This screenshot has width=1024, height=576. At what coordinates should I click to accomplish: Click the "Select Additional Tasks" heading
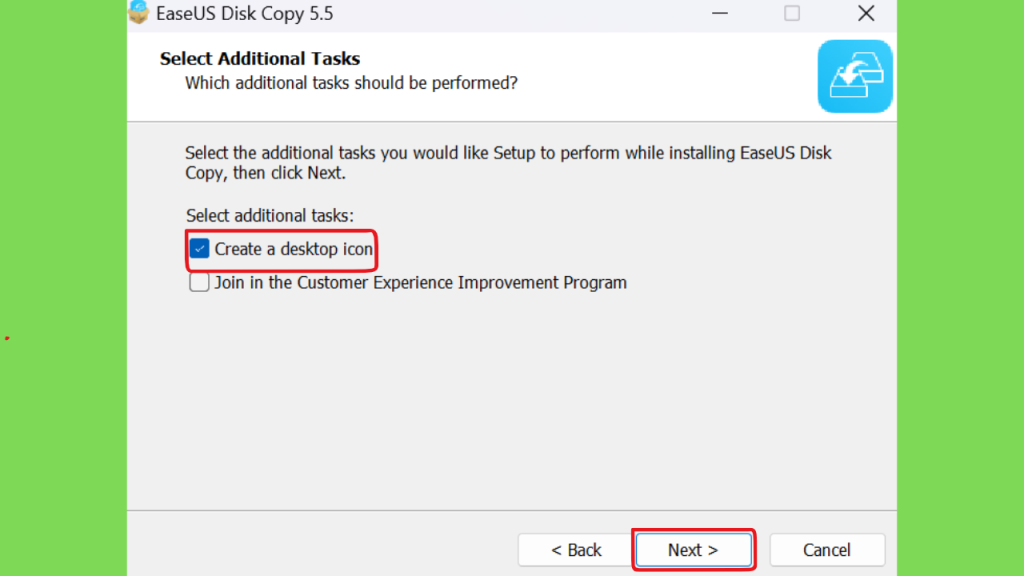[260, 59]
